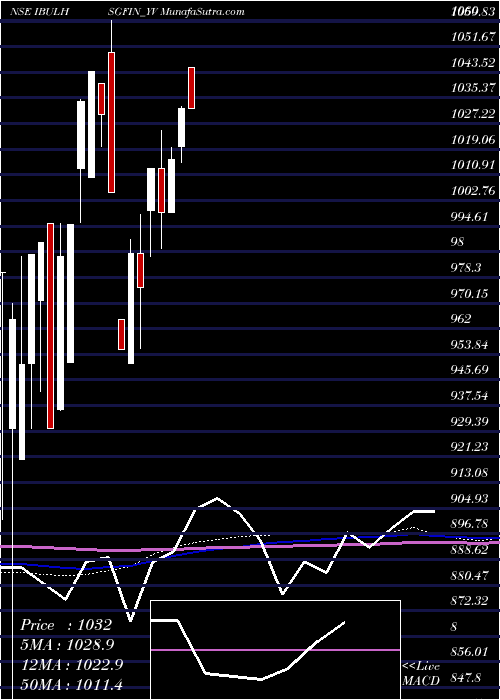Click the 1027.22 price level label
Viewport: 500px width, 700px height.
click(x=473, y=114)
